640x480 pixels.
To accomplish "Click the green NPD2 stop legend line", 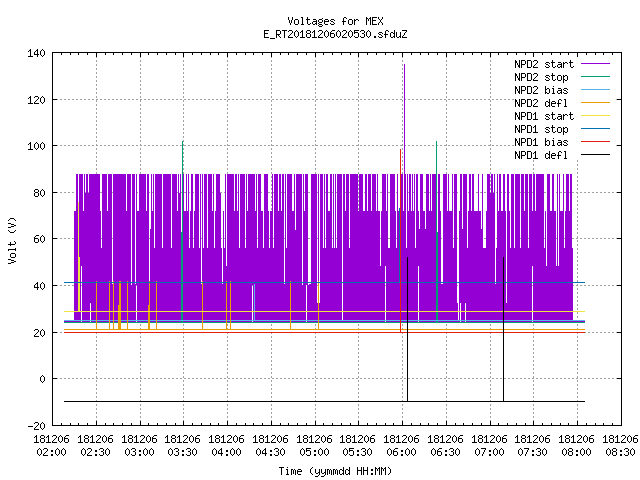I will point(595,76).
